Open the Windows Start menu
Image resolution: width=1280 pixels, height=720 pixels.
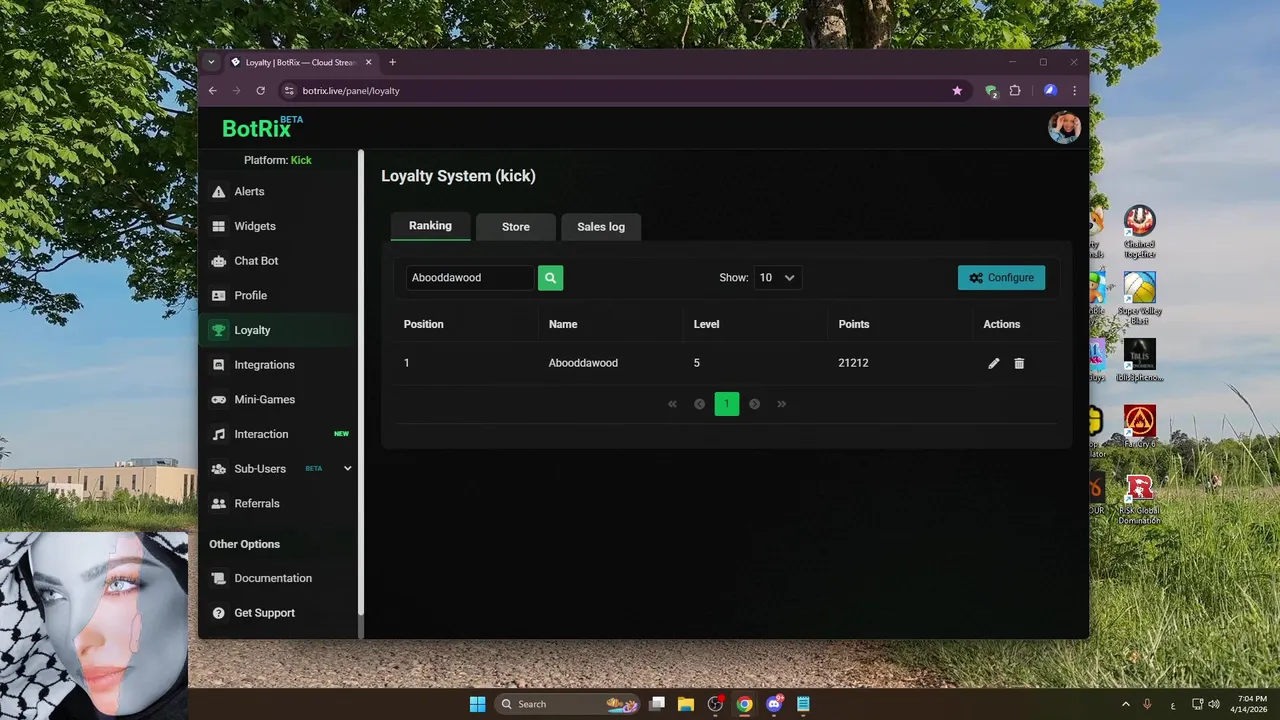pos(478,704)
